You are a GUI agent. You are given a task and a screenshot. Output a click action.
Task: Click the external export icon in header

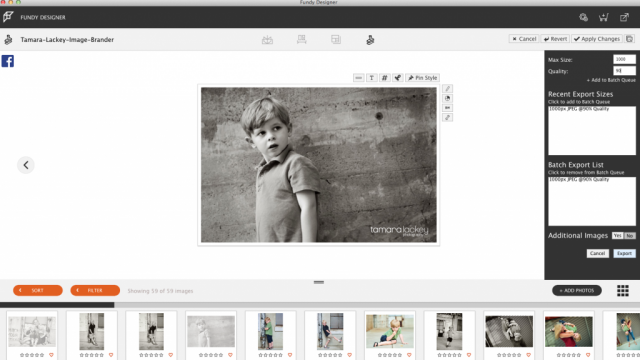click(624, 17)
